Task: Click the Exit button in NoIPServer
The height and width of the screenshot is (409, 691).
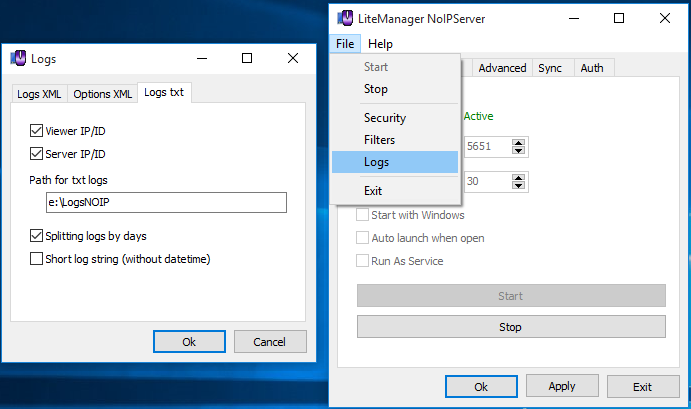Action: pyautogui.click(x=643, y=387)
